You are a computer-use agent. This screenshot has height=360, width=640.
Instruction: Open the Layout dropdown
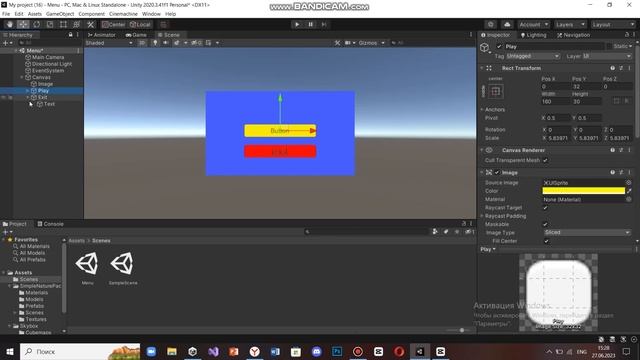pyautogui.click(x=613, y=24)
